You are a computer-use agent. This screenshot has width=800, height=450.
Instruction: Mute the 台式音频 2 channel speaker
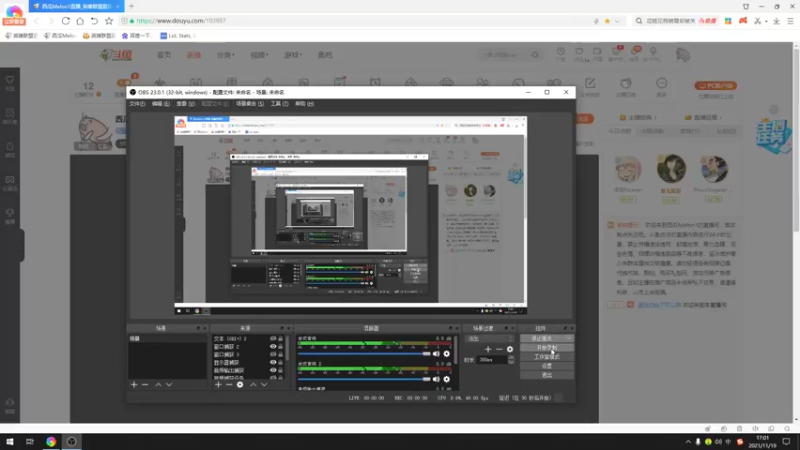click(x=436, y=379)
